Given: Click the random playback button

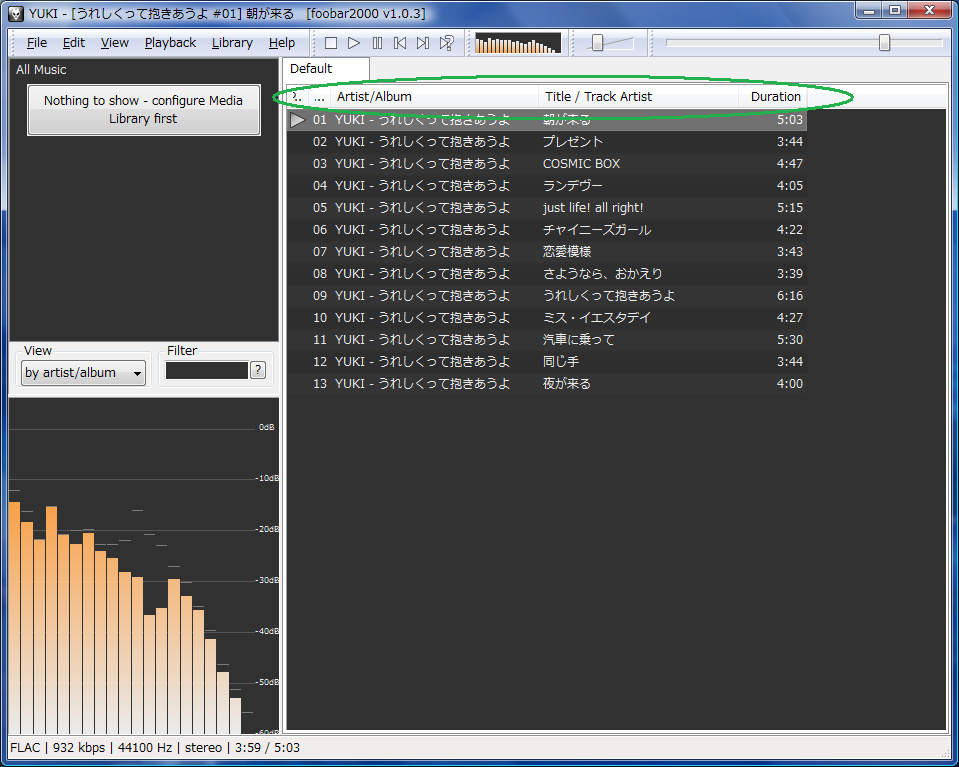Looking at the screenshot, I should (x=446, y=43).
